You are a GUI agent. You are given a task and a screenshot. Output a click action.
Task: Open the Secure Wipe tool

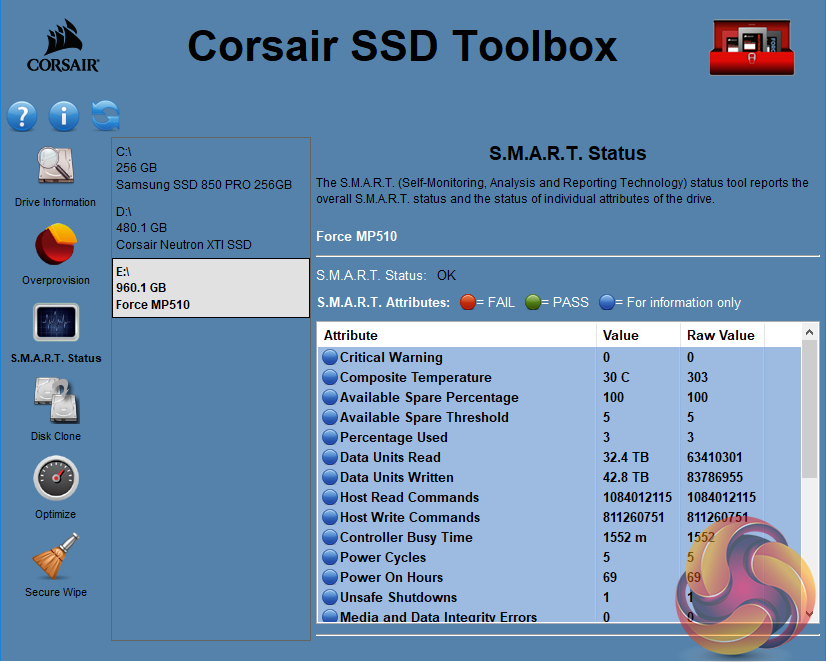56,556
